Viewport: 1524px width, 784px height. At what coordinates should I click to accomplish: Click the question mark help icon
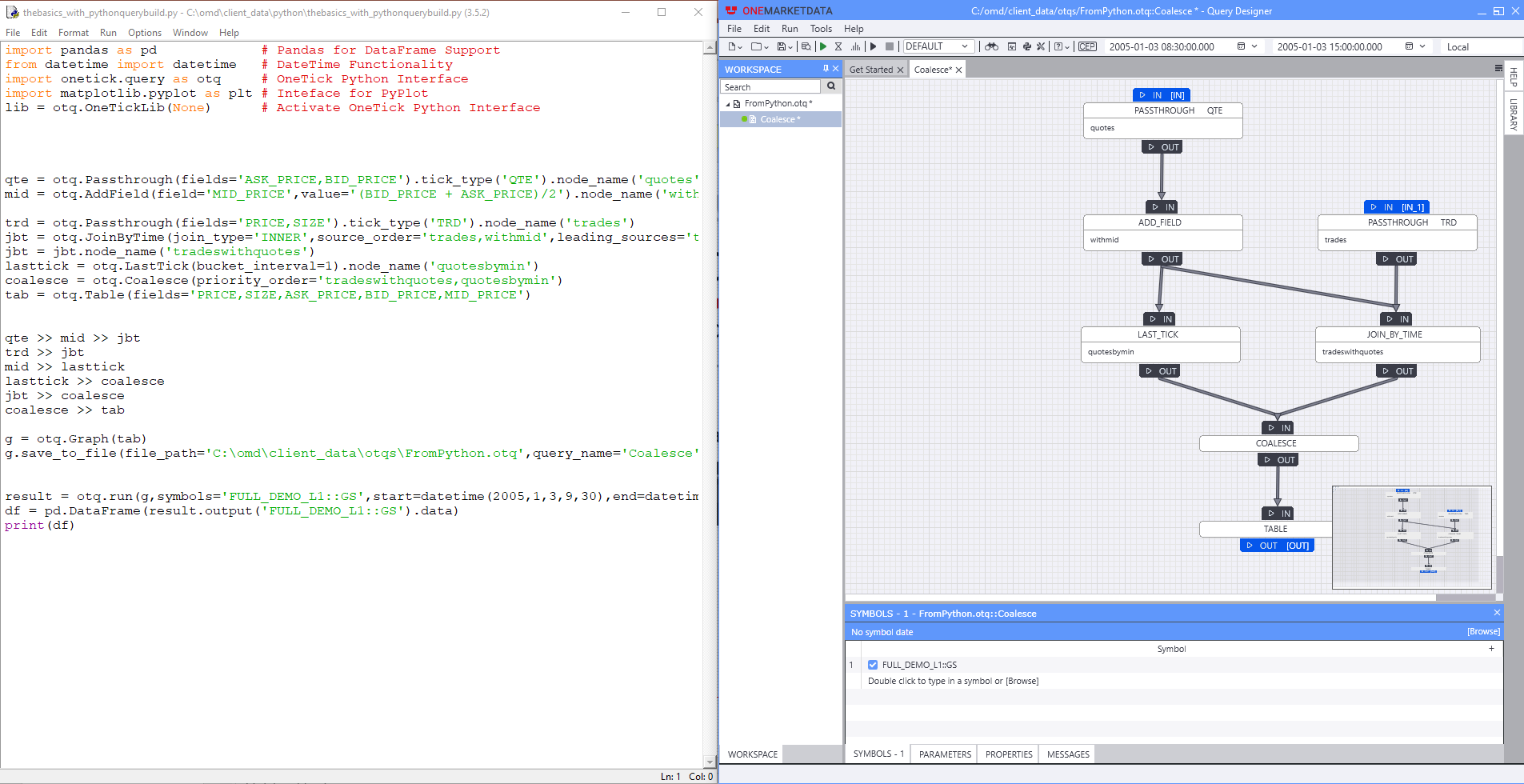(1058, 46)
